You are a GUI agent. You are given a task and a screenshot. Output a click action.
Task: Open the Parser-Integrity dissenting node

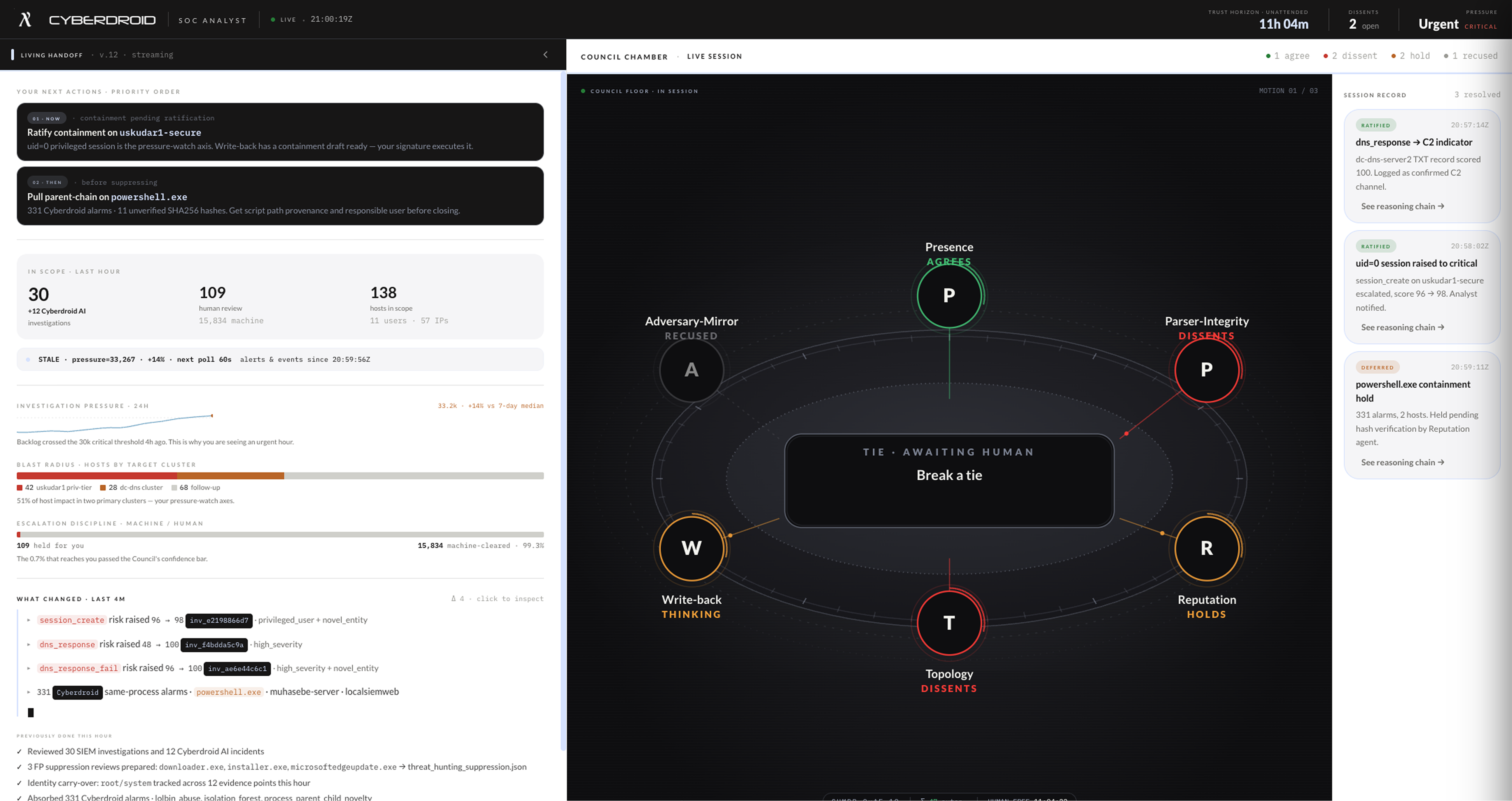1206,370
